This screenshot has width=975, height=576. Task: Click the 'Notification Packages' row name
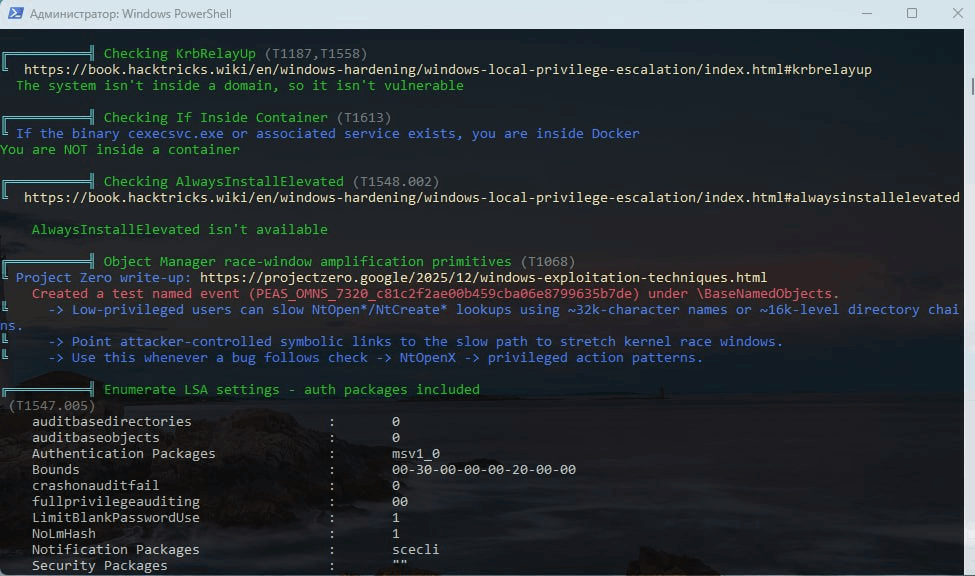[116, 550]
